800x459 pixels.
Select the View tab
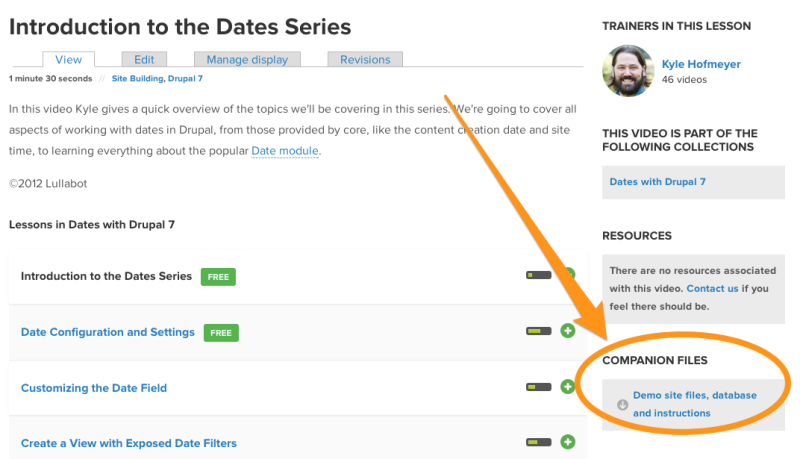tap(68, 59)
